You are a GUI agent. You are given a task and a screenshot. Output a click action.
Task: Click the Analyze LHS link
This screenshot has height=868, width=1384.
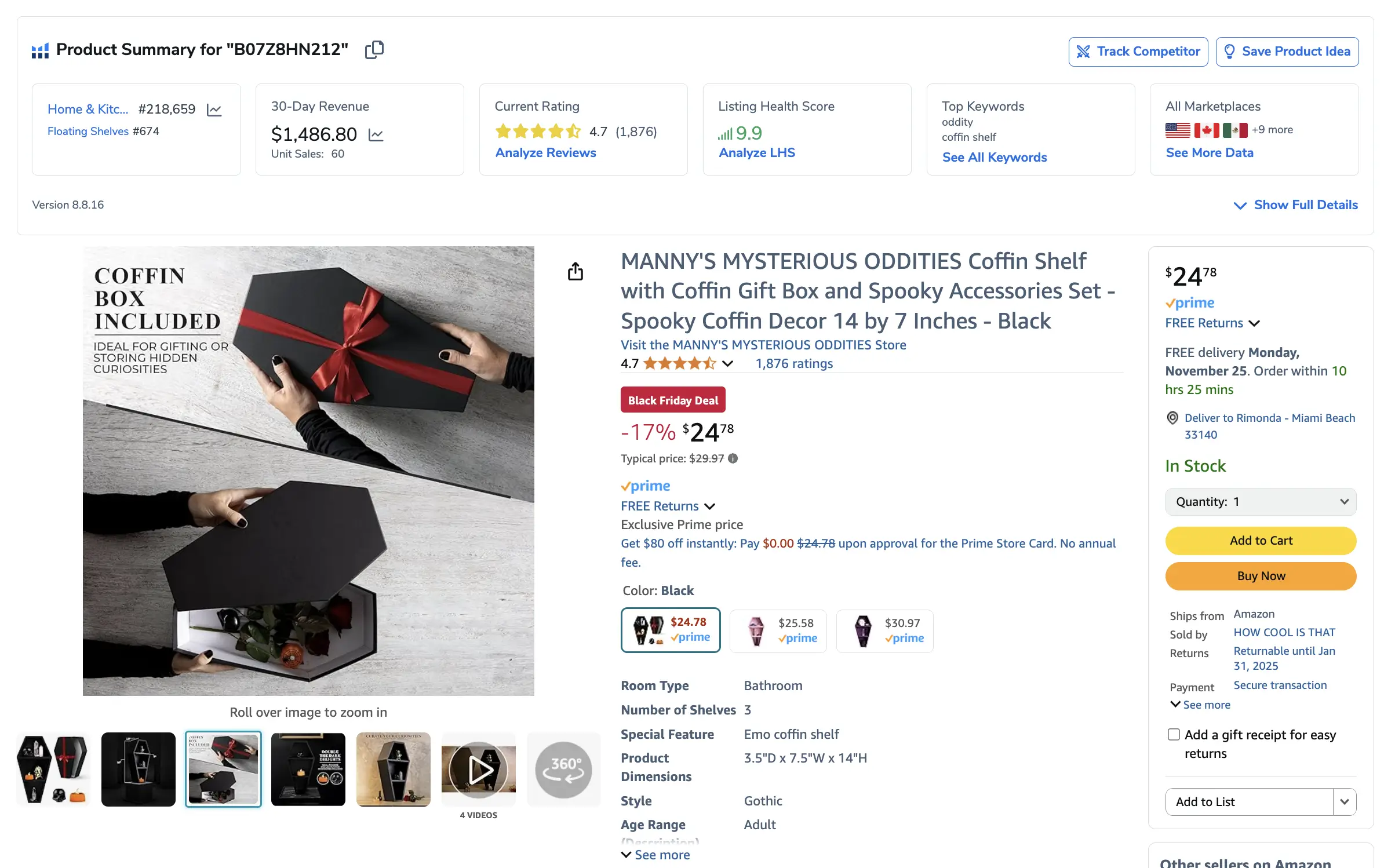click(757, 152)
